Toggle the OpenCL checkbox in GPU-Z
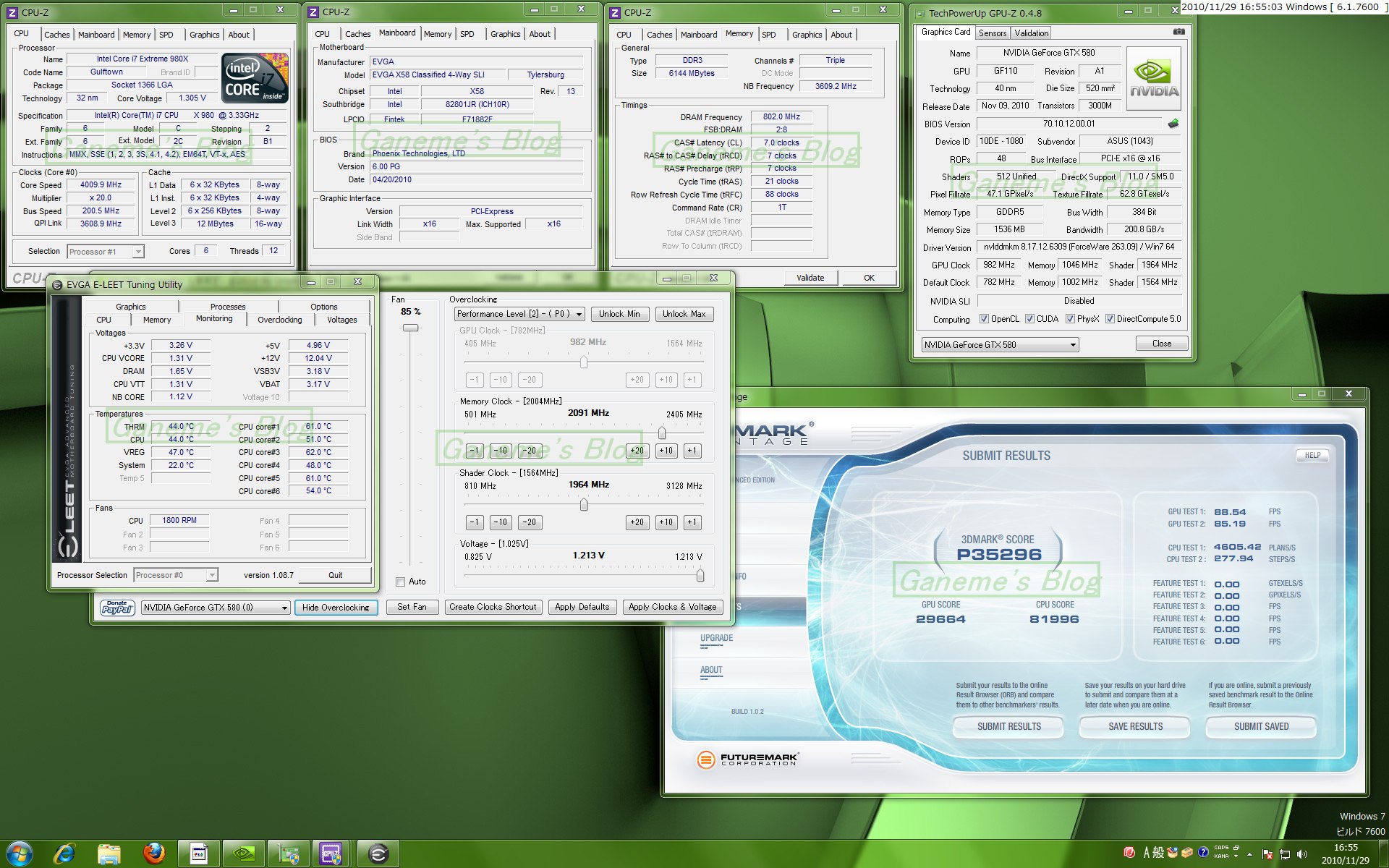 pyautogui.click(x=984, y=319)
